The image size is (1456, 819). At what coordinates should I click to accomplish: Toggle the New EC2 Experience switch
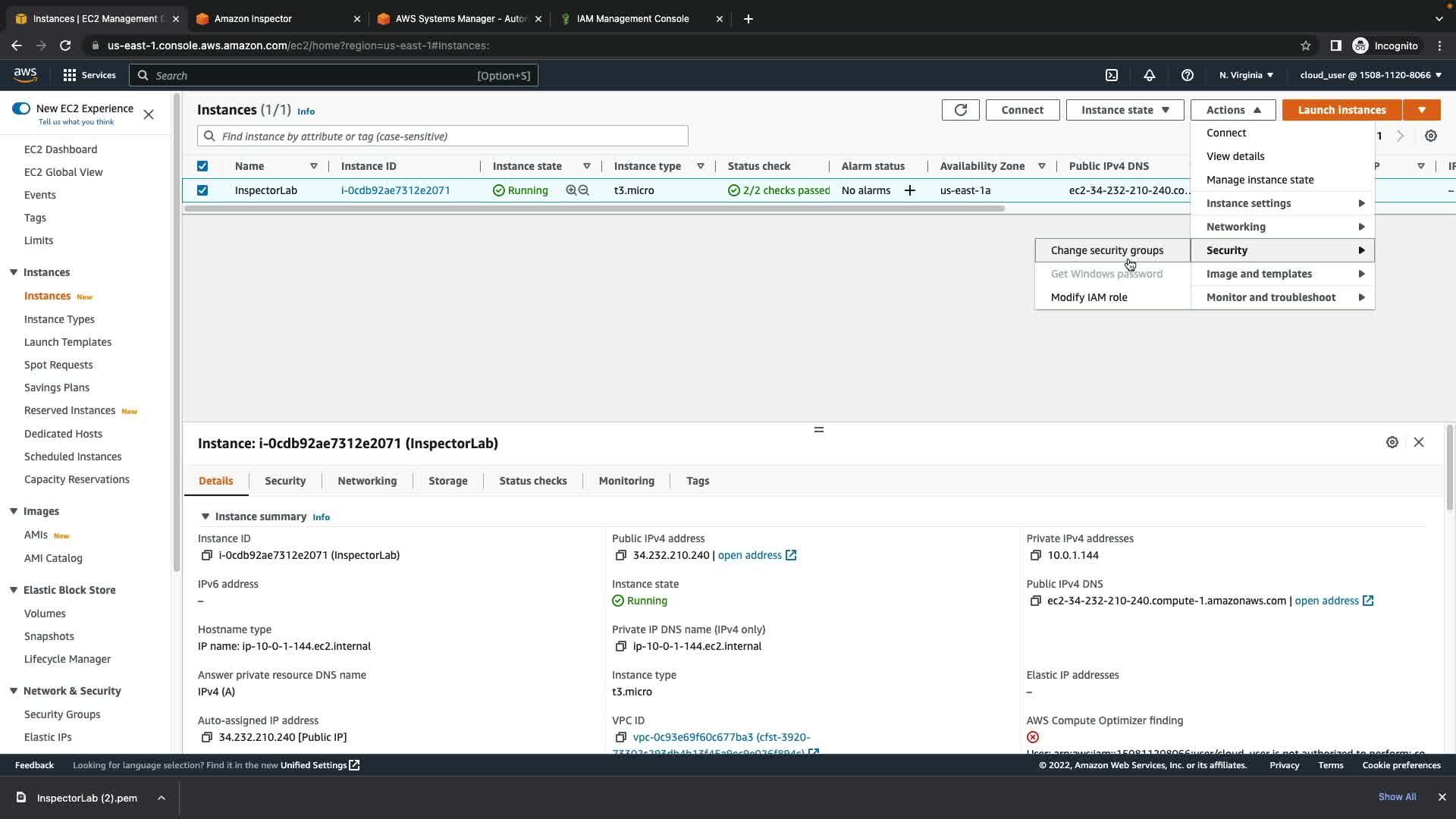point(21,108)
